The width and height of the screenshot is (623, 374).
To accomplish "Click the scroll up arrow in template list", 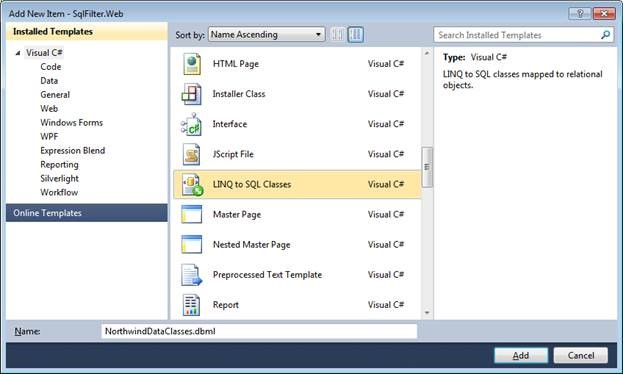I will (427, 53).
